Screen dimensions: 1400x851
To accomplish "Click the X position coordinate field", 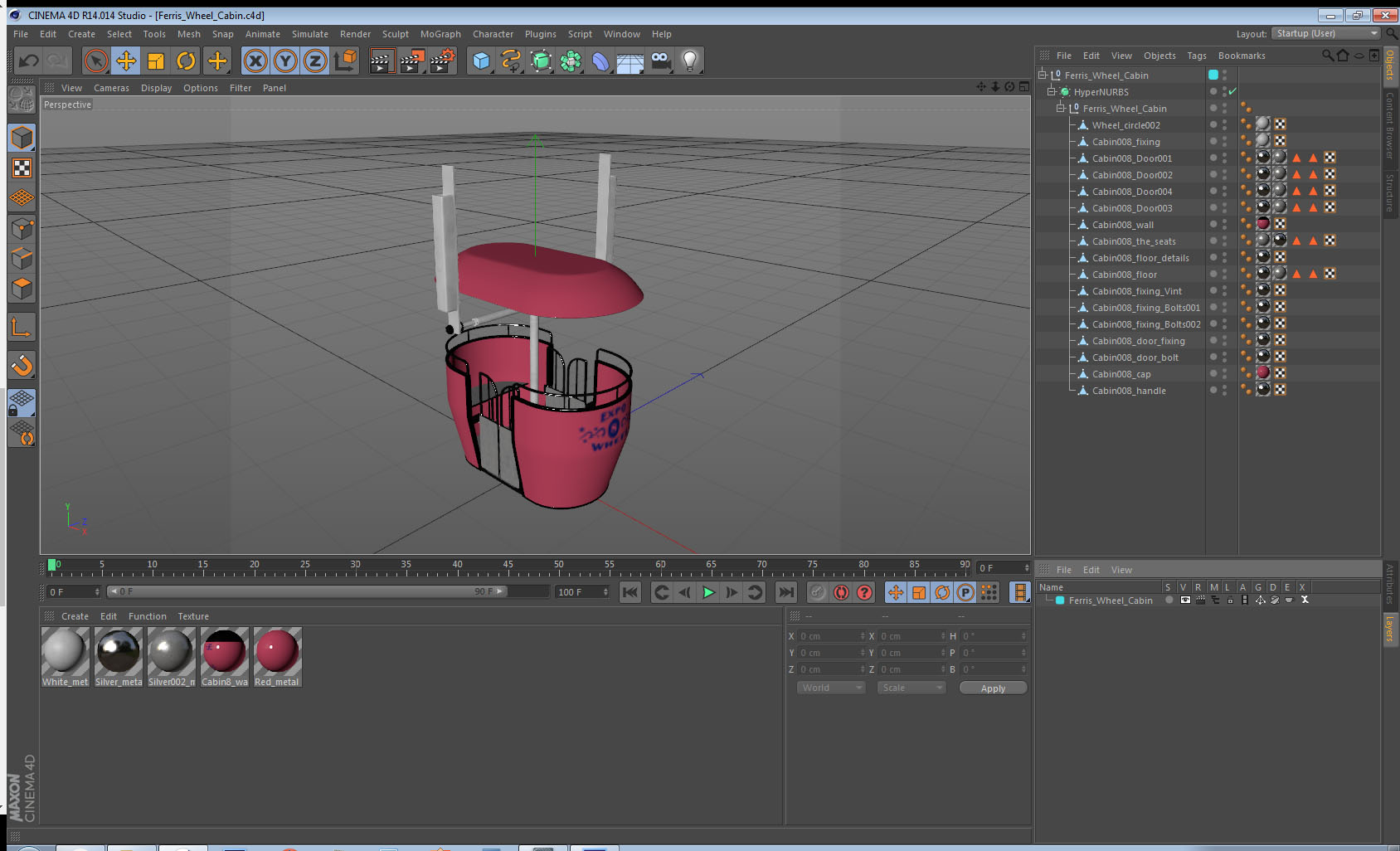I will (x=832, y=636).
